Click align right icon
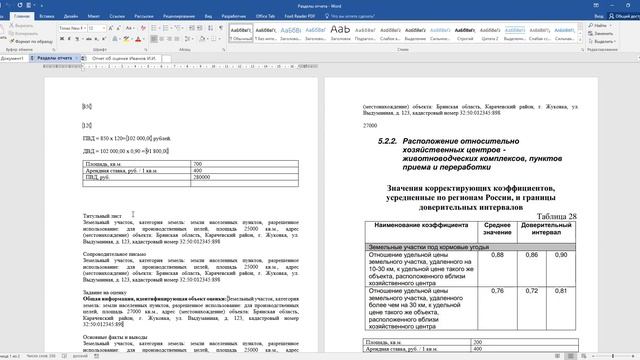Image resolution: width=640 pixels, height=360 pixels. click(169, 39)
